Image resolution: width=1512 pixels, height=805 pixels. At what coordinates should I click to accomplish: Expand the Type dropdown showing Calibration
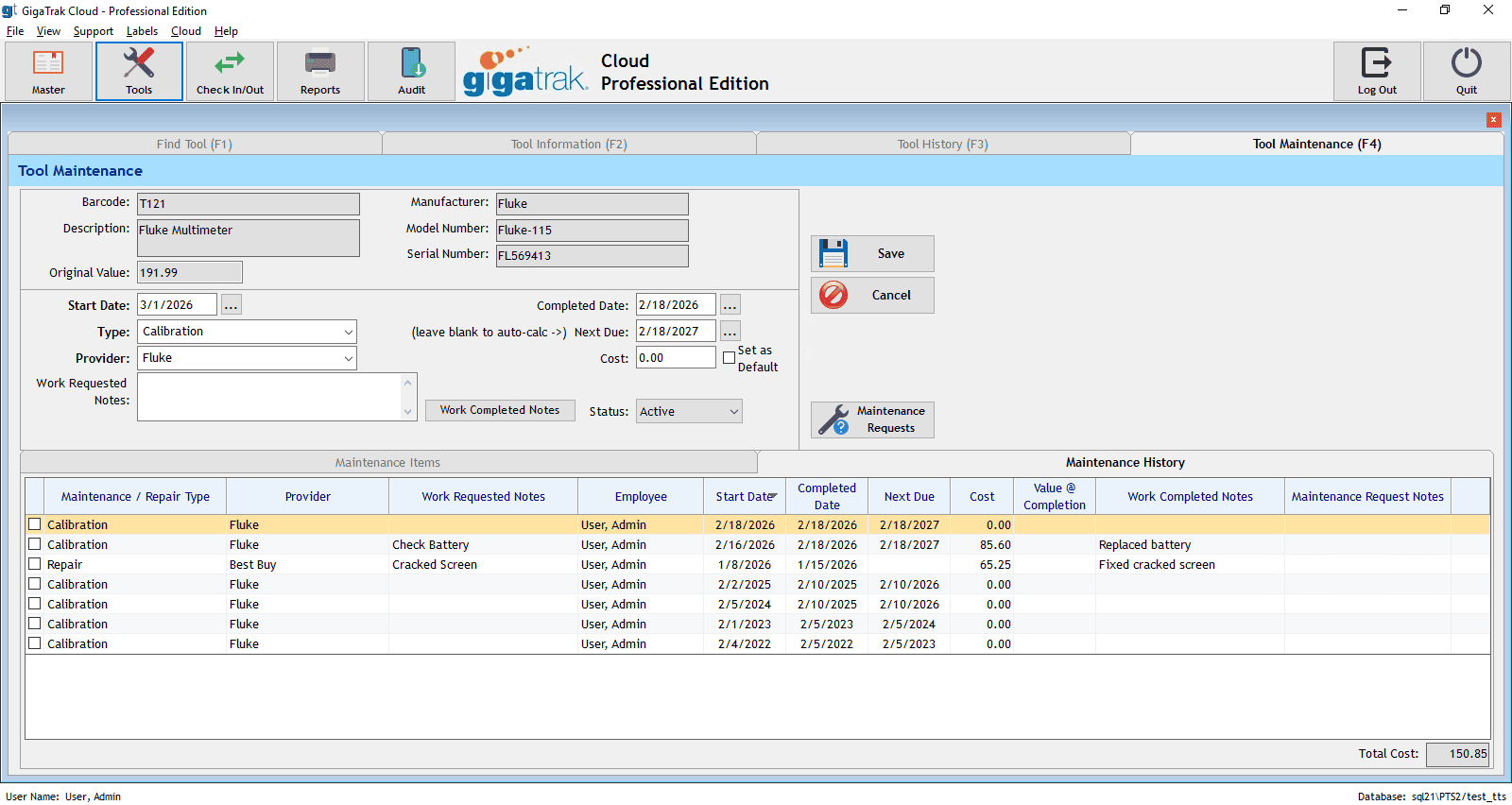(348, 332)
